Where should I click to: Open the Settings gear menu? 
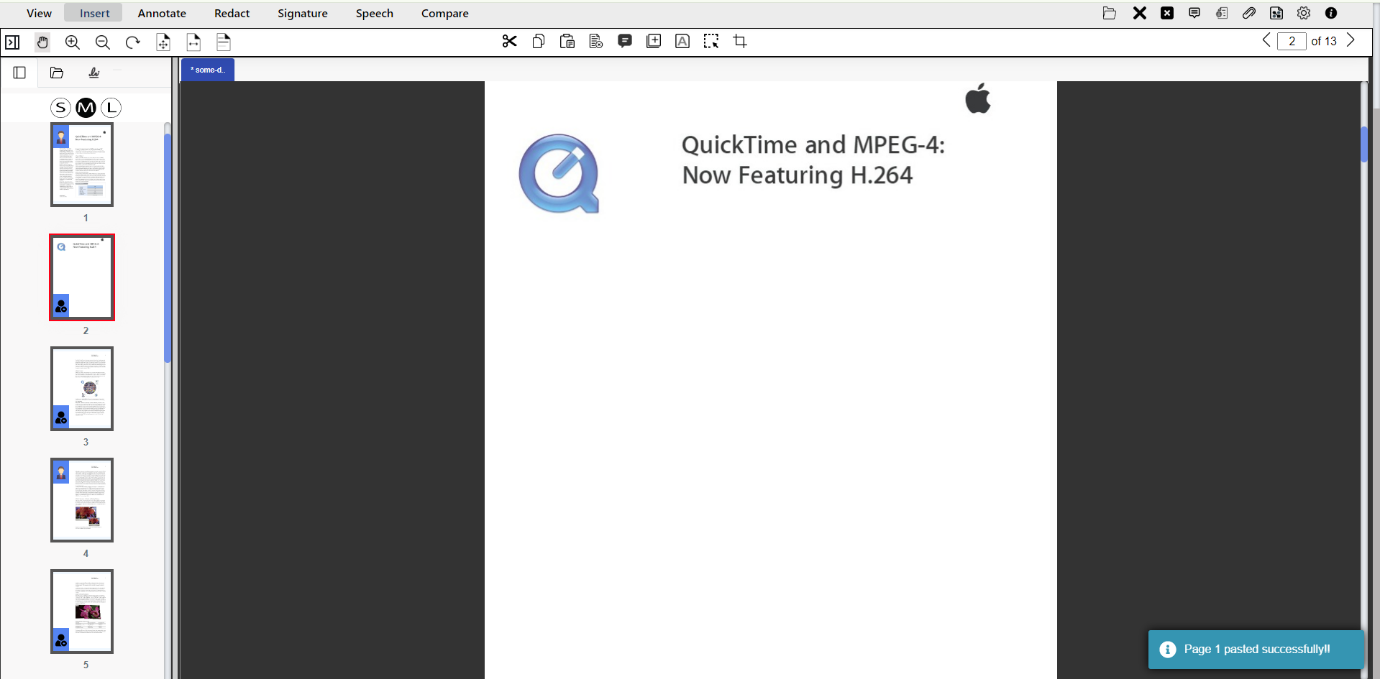pyautogui.click(x=1302, y=13)
